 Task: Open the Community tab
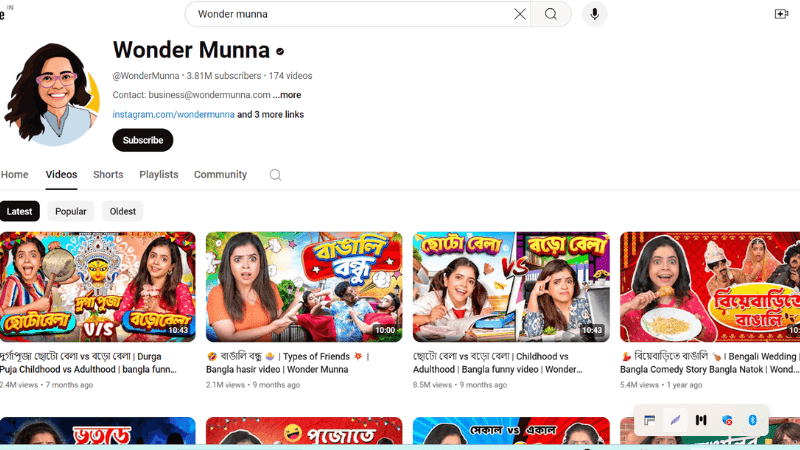[220, 174]
